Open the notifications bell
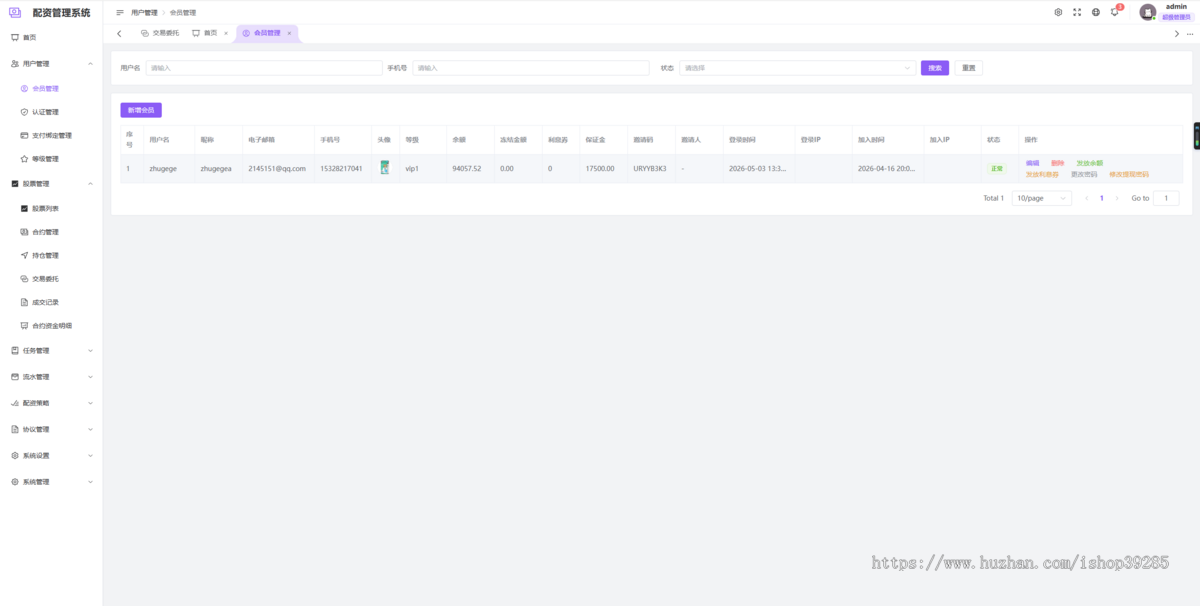The image size is (1200, 606). pos(1115,12)
